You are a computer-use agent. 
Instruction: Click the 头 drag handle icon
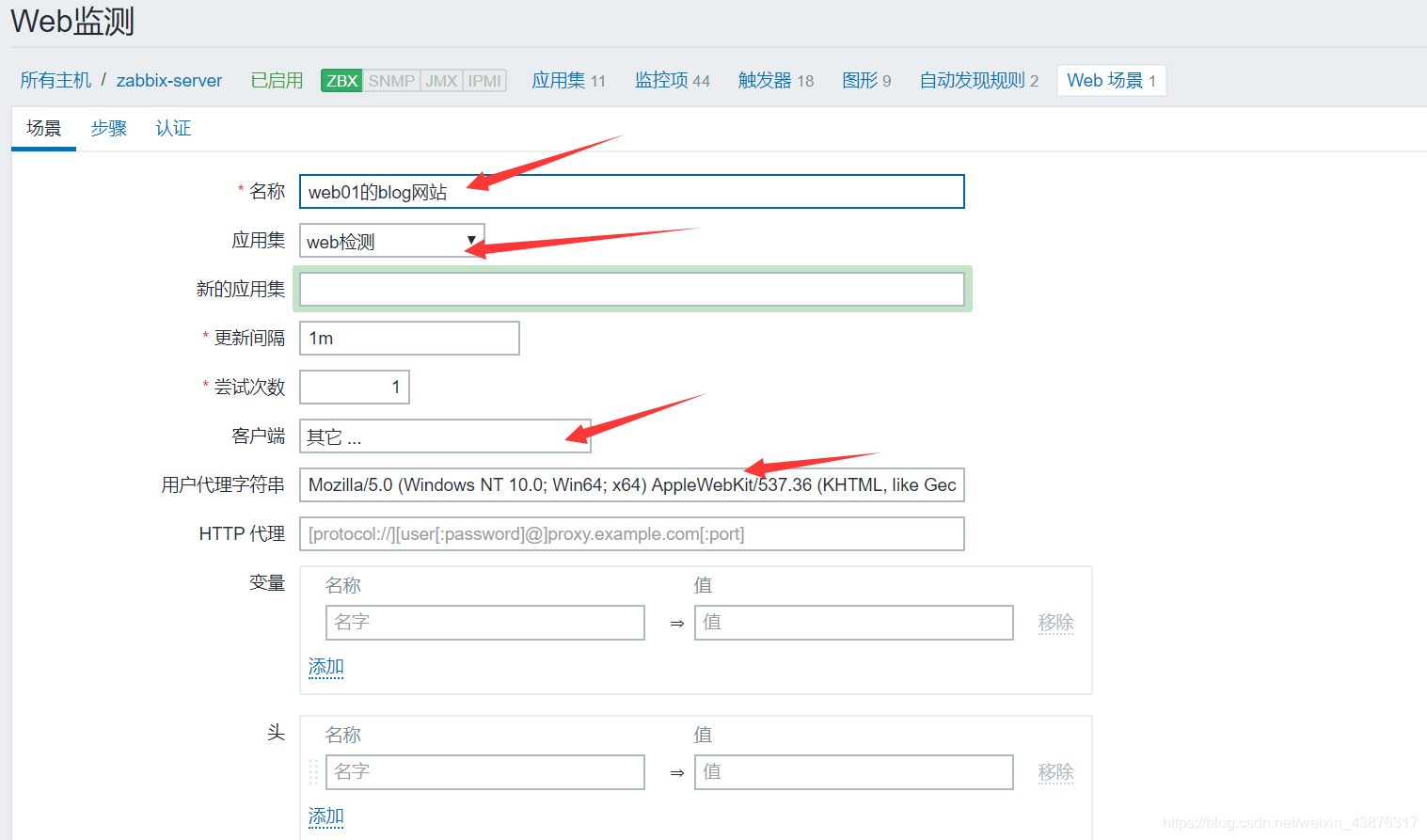(x=313, y=772)
